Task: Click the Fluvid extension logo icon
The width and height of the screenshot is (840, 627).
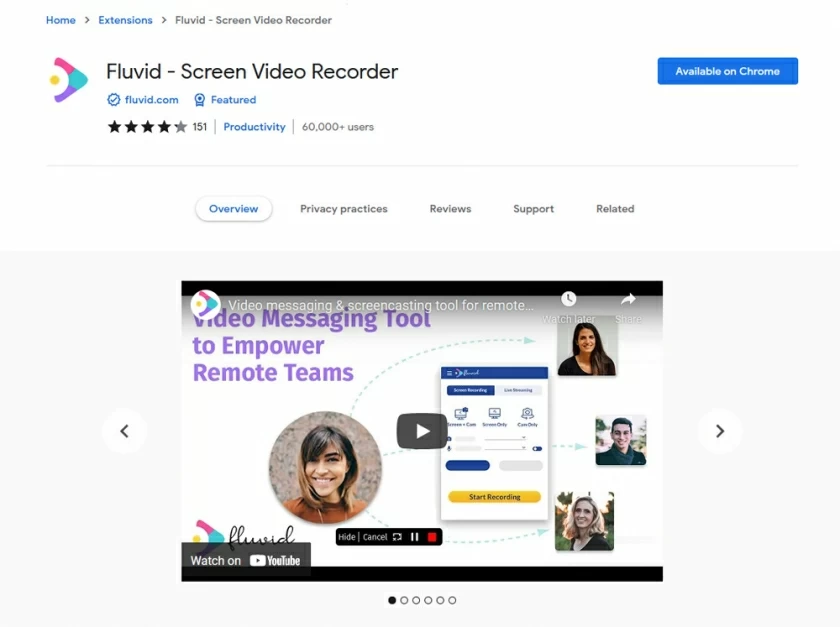Action: pos(69,81)
